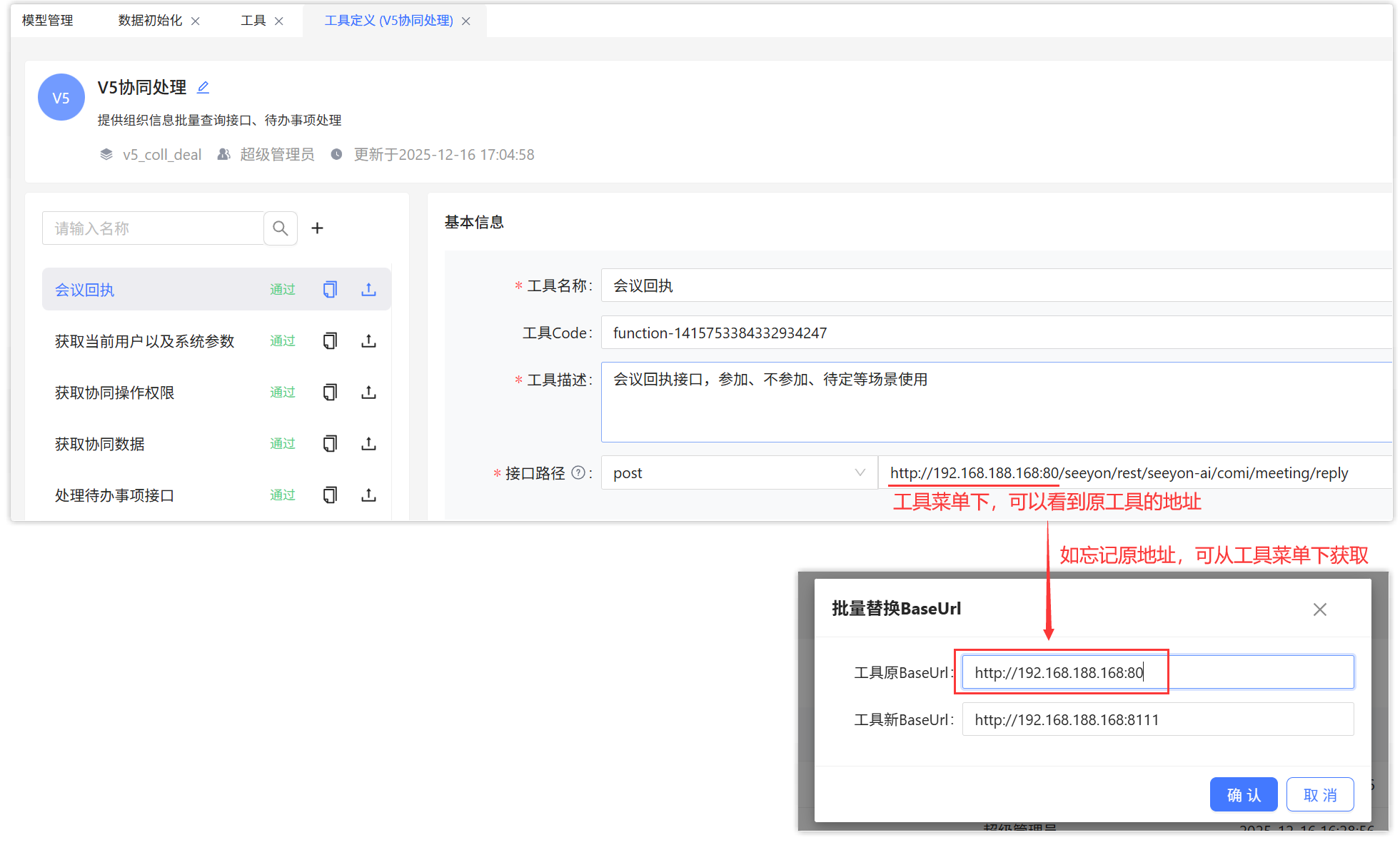Viewport: 1400px width, 845px height.
Task: Export the 会议回执 tool
Action: click(368, 290)
